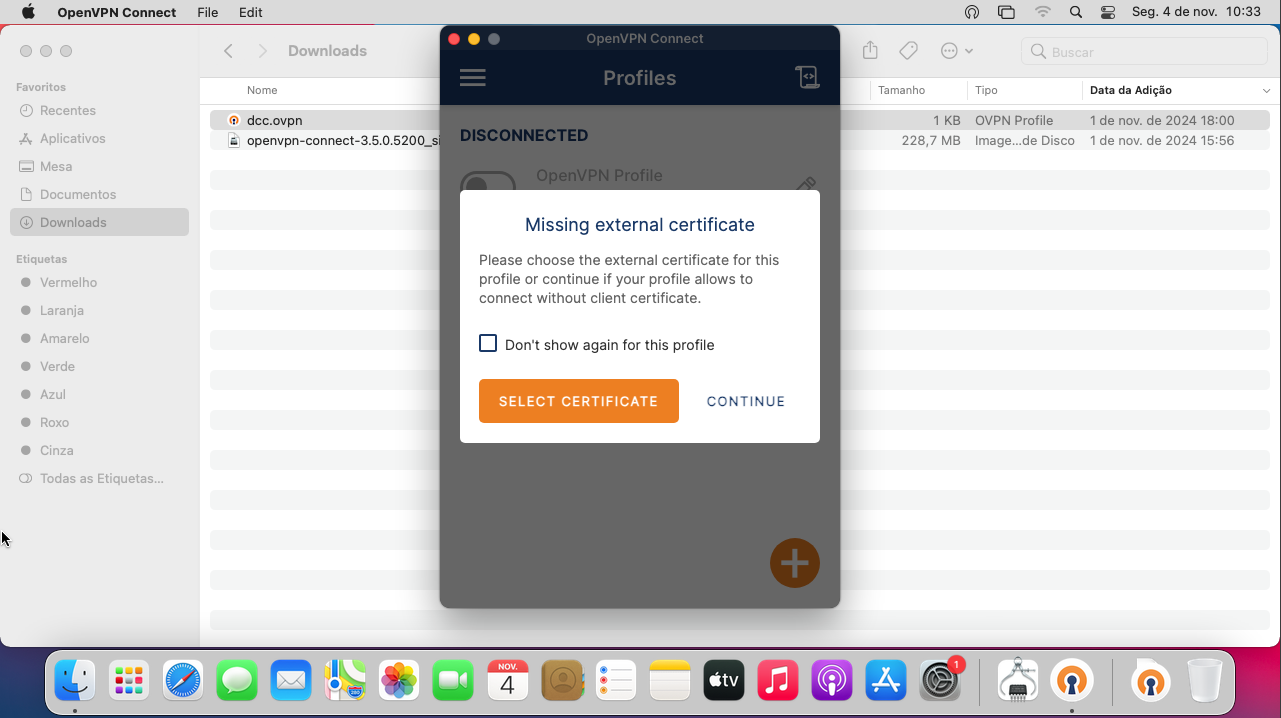Select openvpn-connect disk image file
The width and height of the screenshot is (1281, 718).
coord(740,141)
